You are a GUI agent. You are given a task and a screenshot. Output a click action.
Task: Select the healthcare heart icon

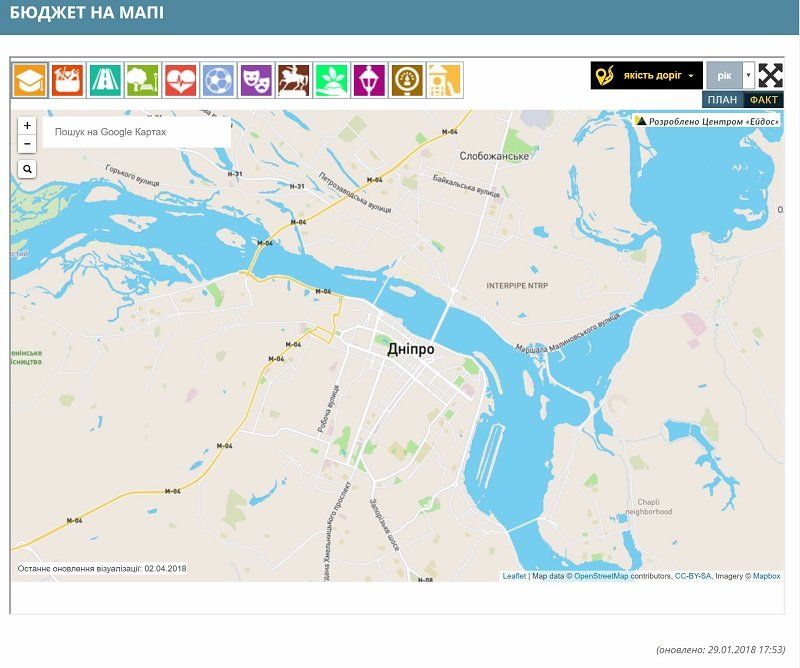tap(181, 80)
